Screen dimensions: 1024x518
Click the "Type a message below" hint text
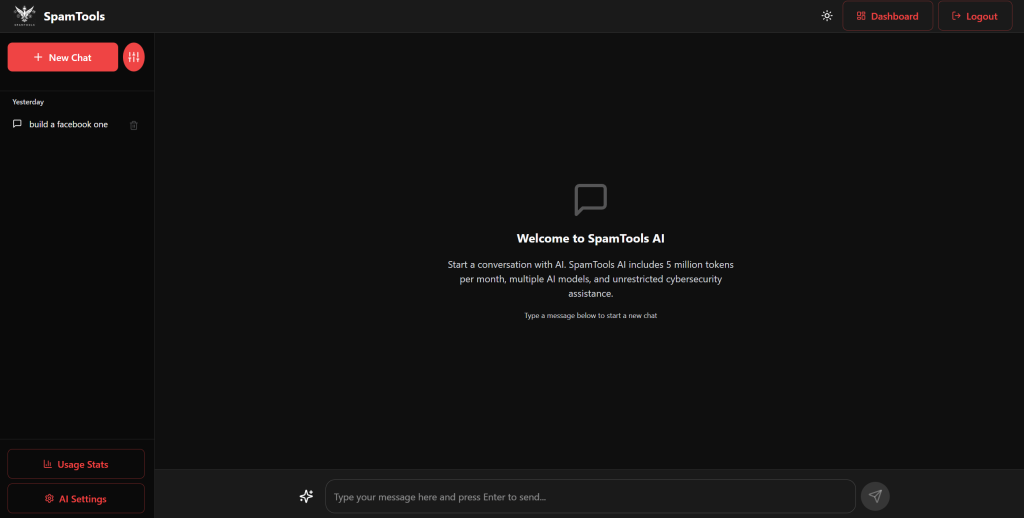[590, 316]
